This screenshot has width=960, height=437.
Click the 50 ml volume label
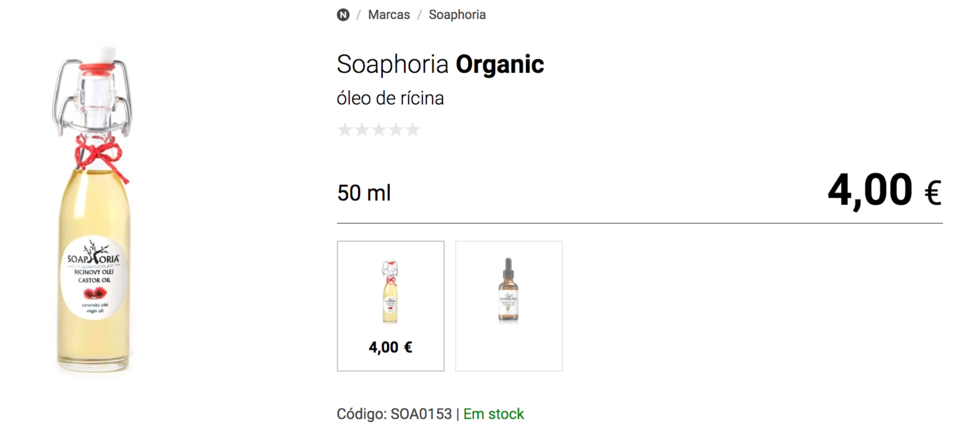point(364,193)
